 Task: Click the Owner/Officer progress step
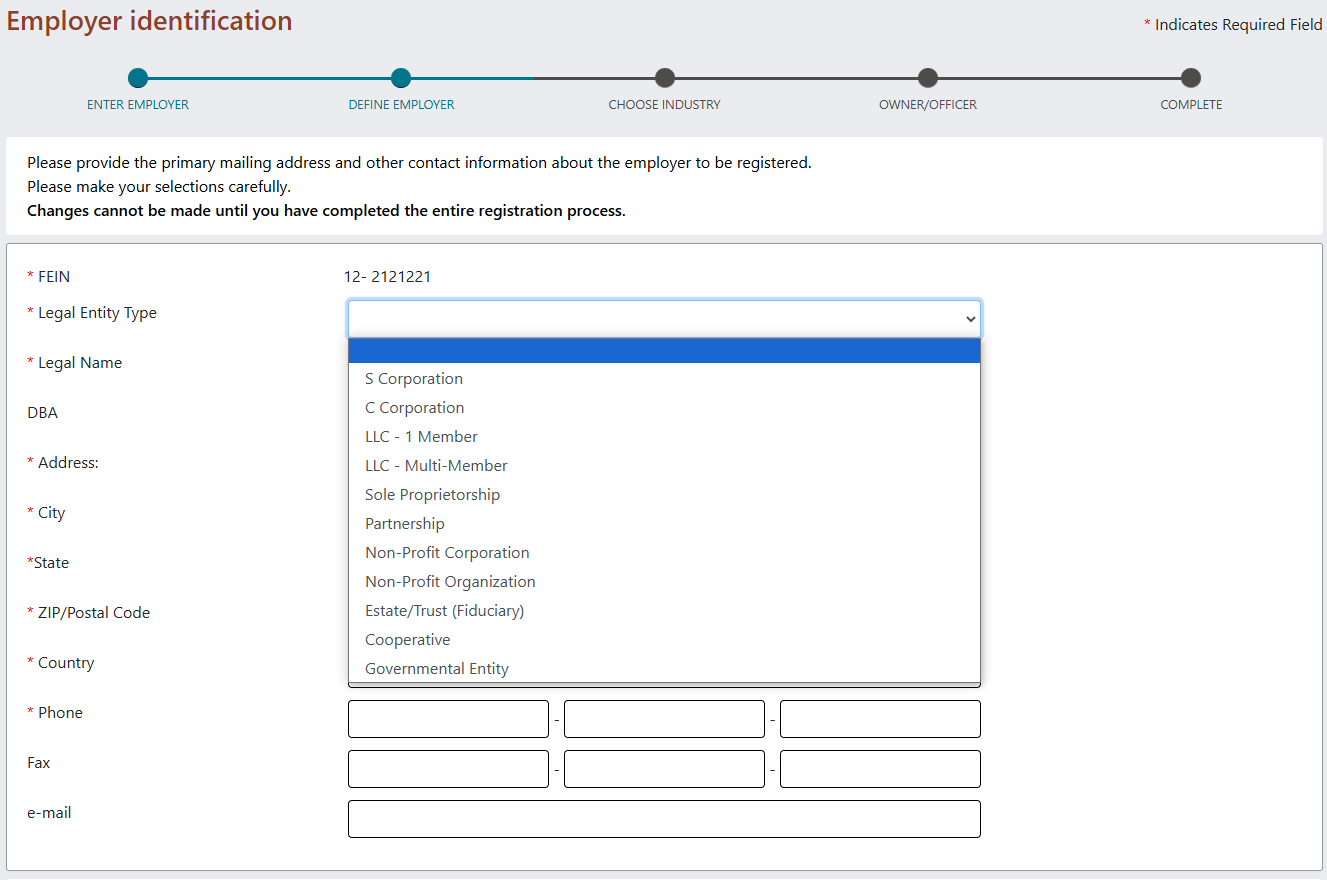click(x=927, y=77)
